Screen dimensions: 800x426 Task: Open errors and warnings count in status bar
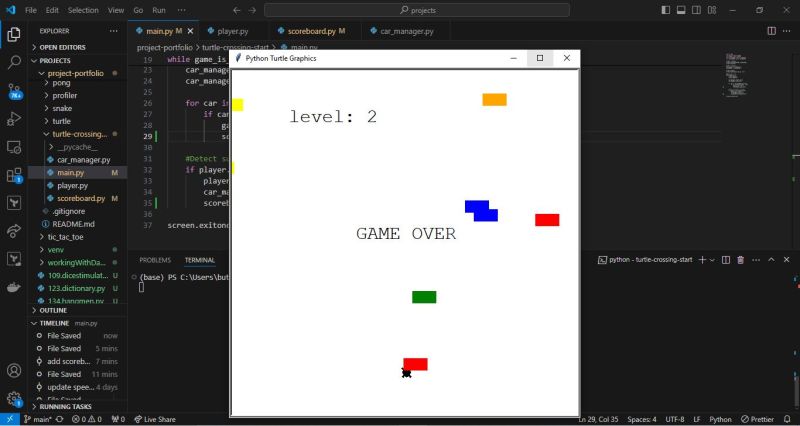click(x=87, y=419)
